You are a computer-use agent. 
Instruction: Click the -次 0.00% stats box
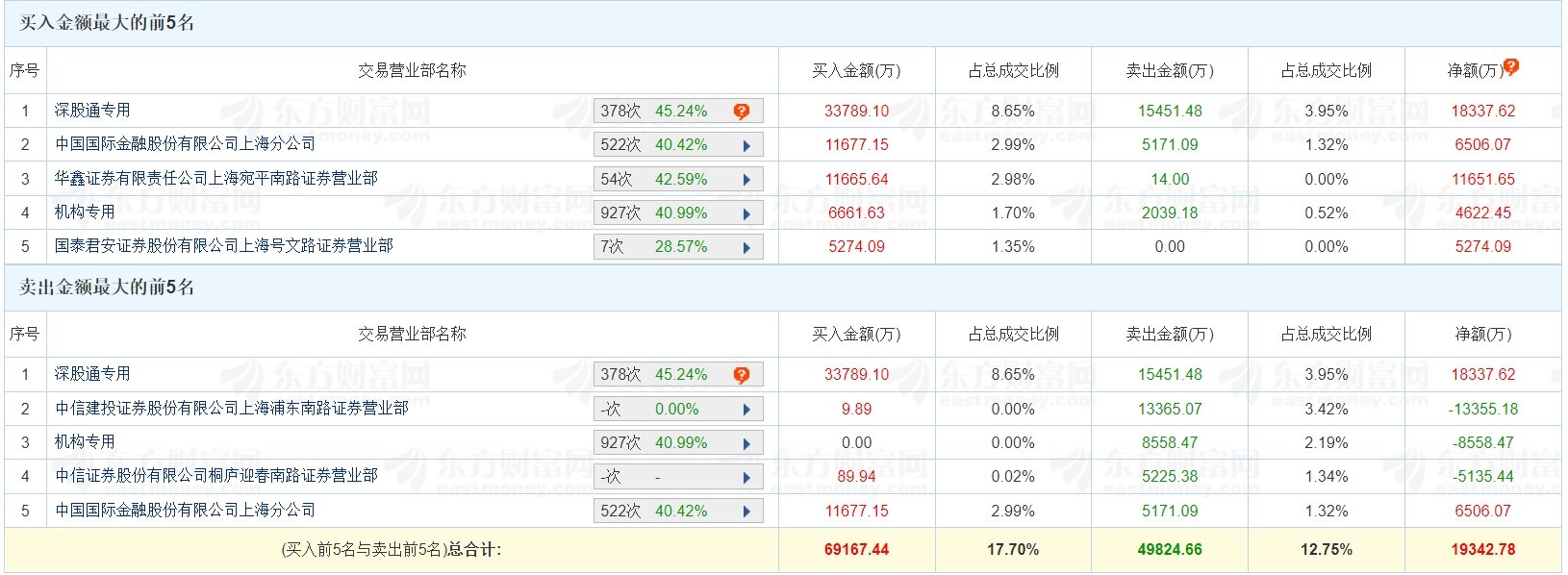(678, 410)
